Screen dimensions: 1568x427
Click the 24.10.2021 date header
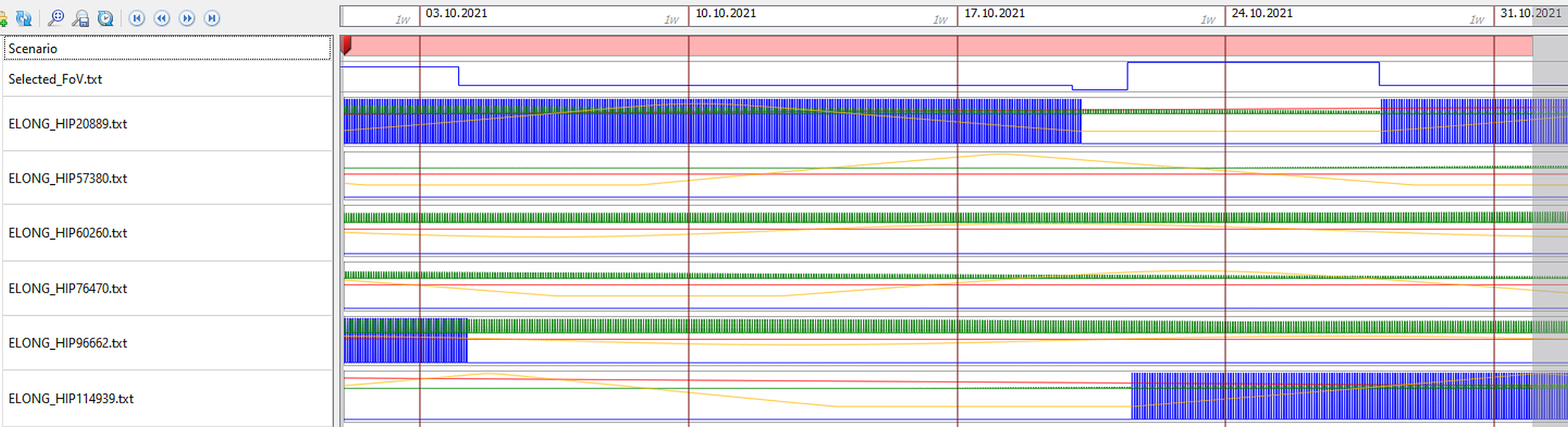point(1262,13)
